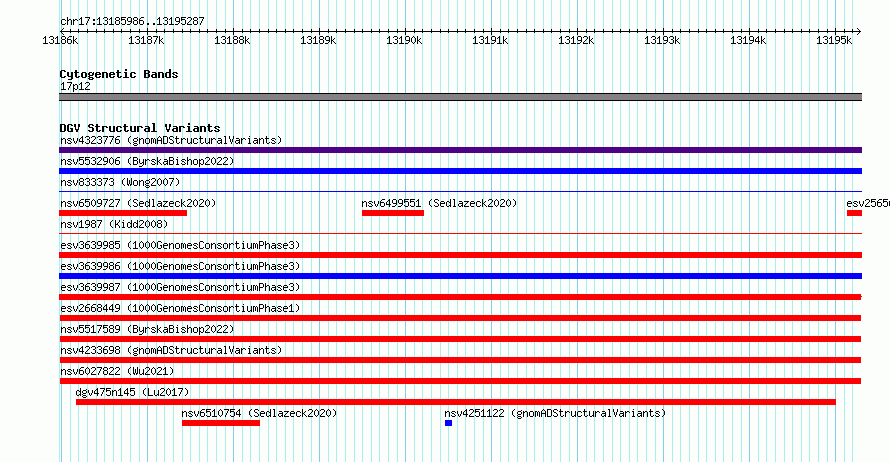
Task: Click the 13195k ruler label
Action: [834, 41]
